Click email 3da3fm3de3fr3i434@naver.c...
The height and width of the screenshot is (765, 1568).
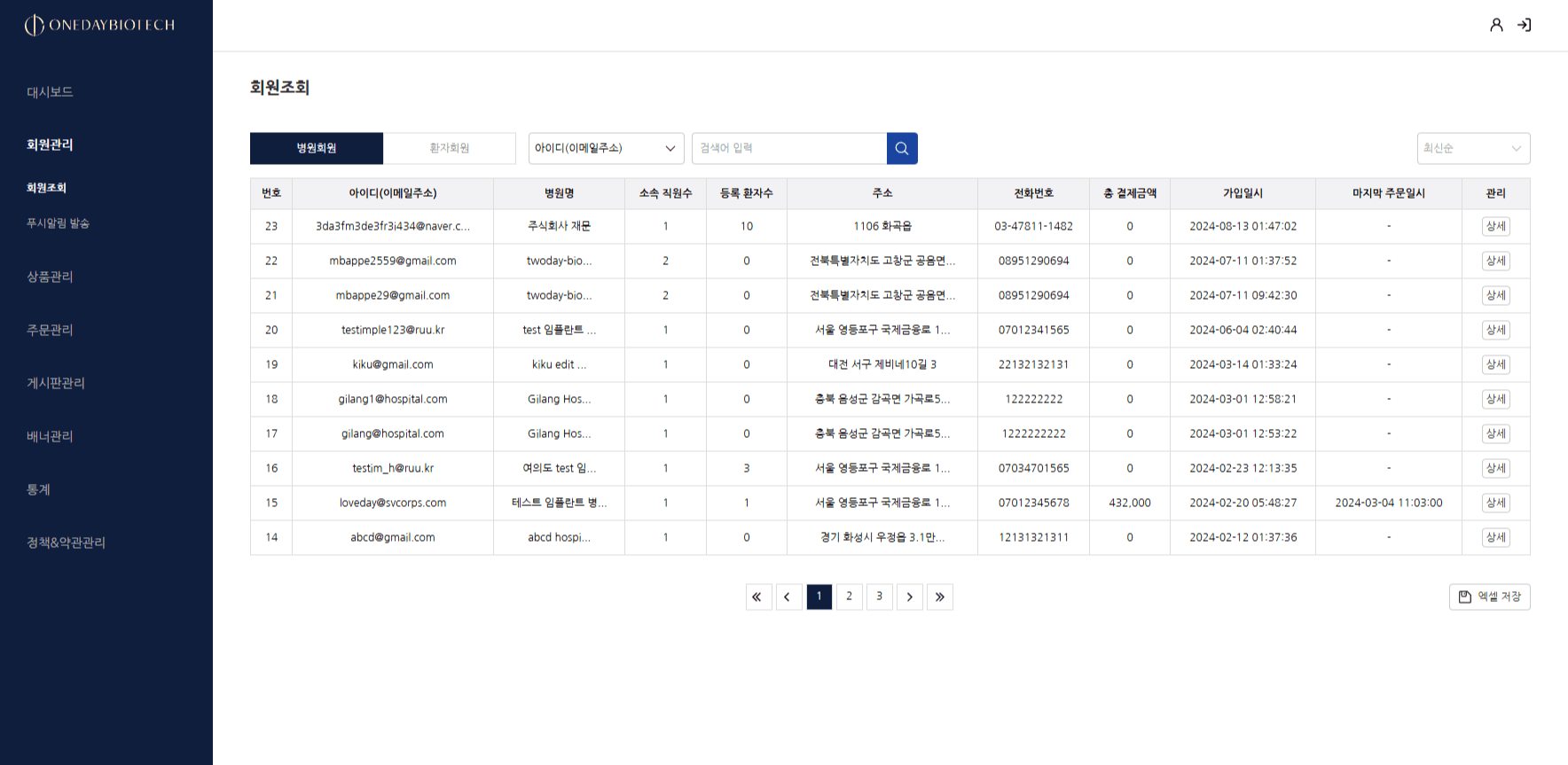[393, 226]
